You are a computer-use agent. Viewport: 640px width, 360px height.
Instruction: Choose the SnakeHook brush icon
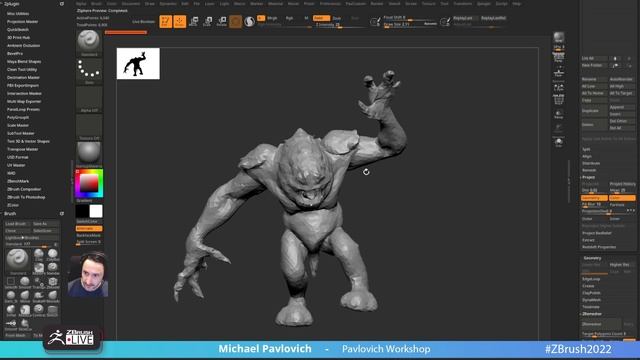pyautogui.click(x=39, y=296)
